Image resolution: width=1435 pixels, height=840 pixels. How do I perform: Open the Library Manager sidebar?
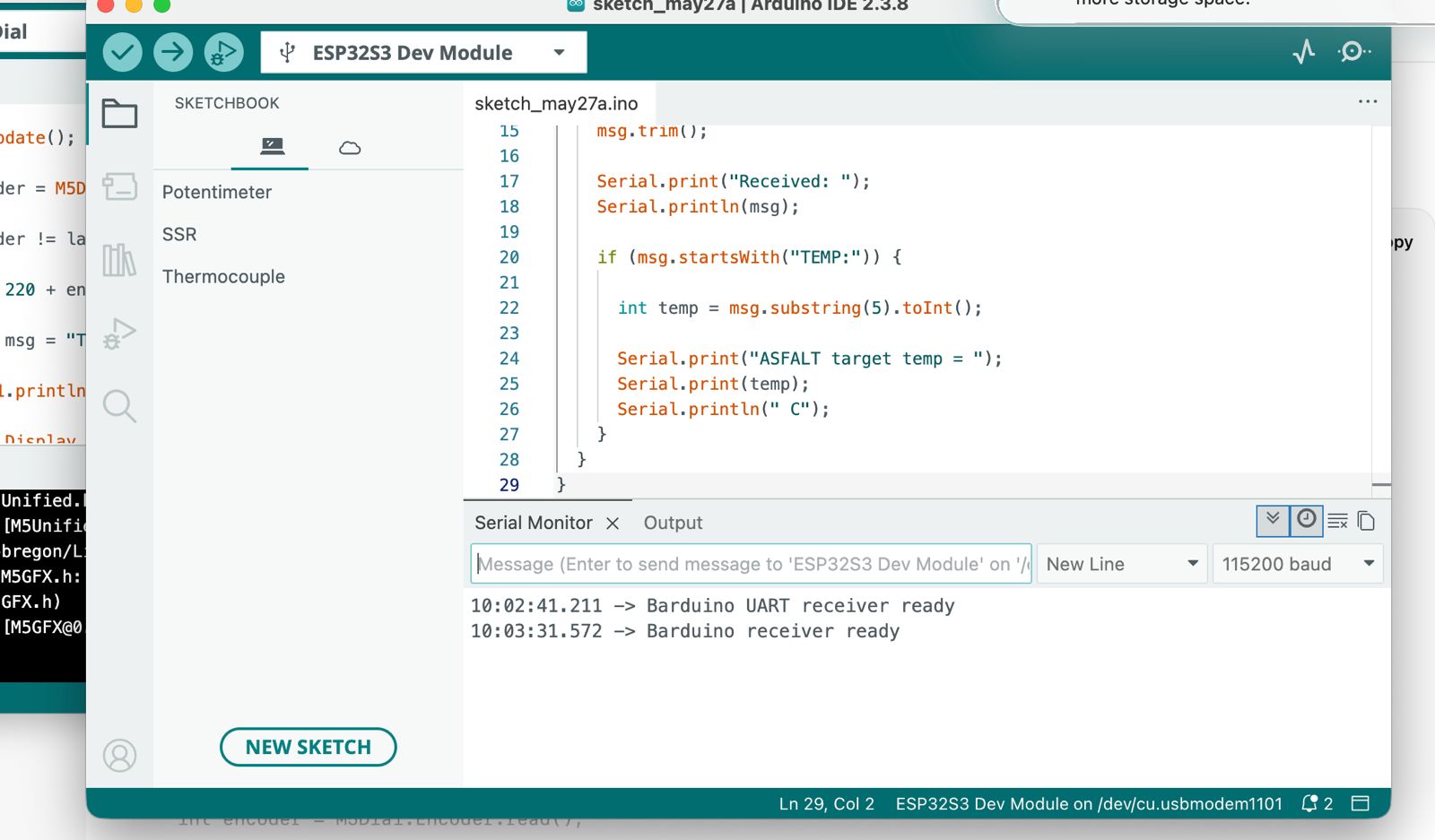pos(119,260)
